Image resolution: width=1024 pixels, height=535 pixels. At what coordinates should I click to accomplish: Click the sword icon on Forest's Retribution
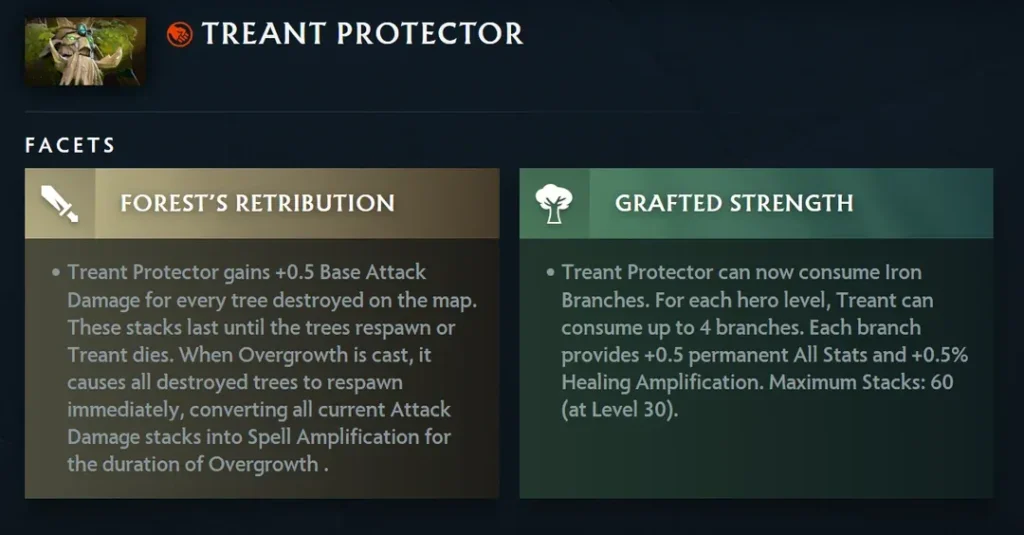(x=59, y=203)
